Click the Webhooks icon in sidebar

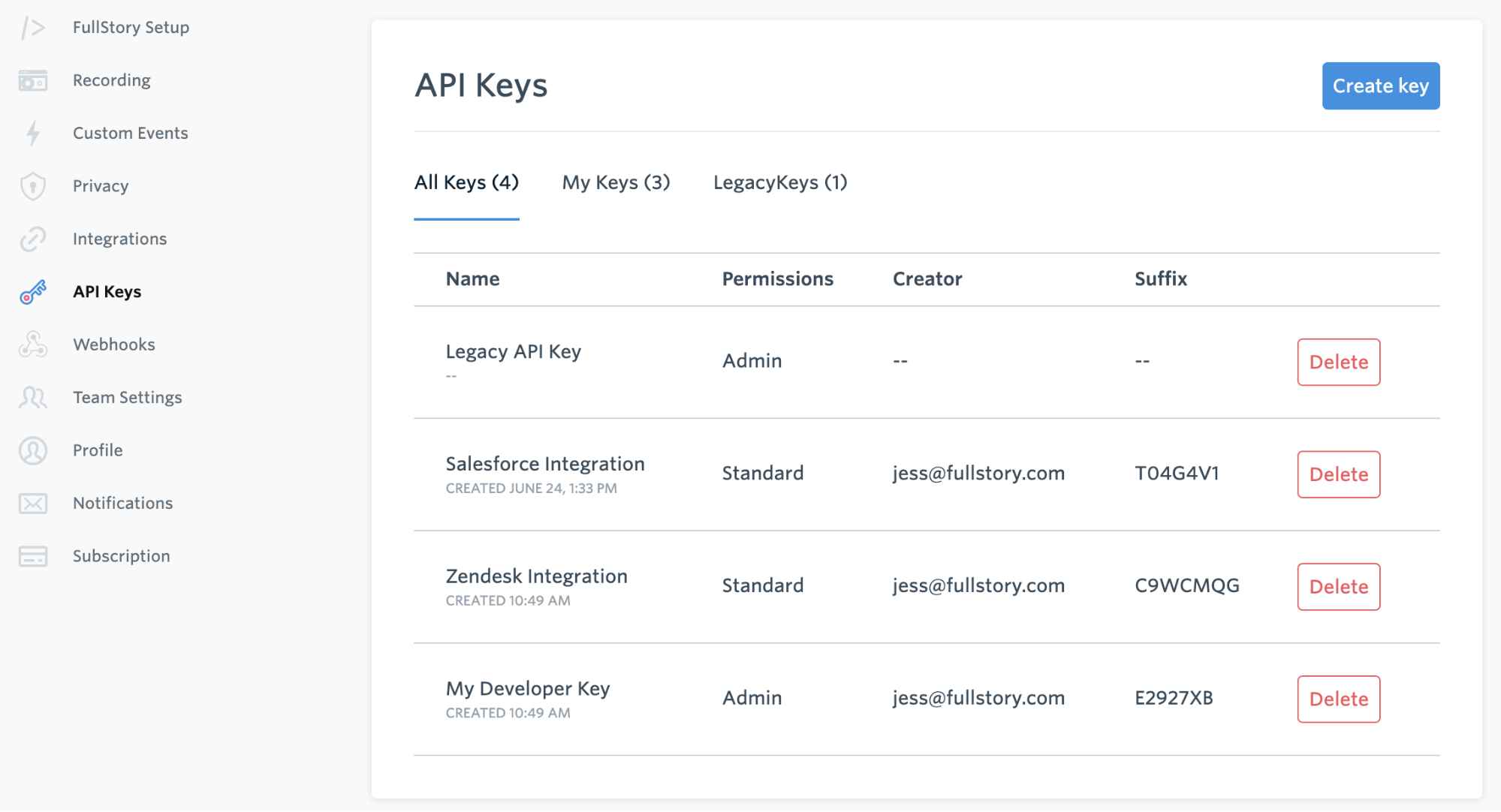pos(33,344)
